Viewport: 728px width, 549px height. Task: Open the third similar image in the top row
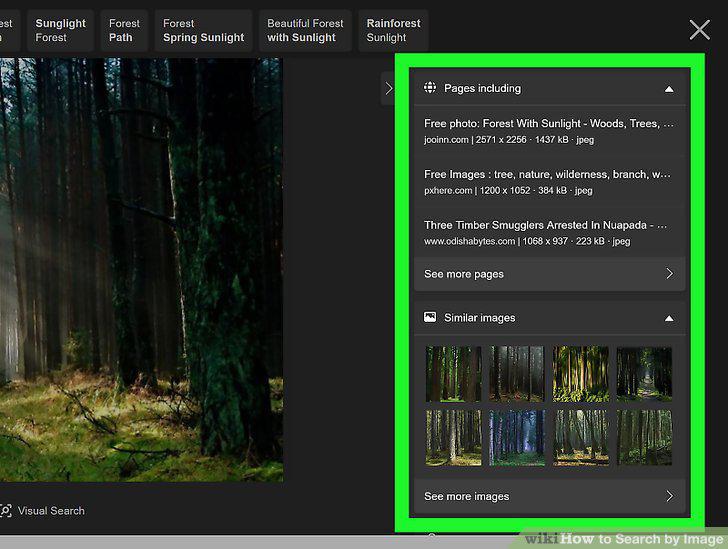point(580,374)
